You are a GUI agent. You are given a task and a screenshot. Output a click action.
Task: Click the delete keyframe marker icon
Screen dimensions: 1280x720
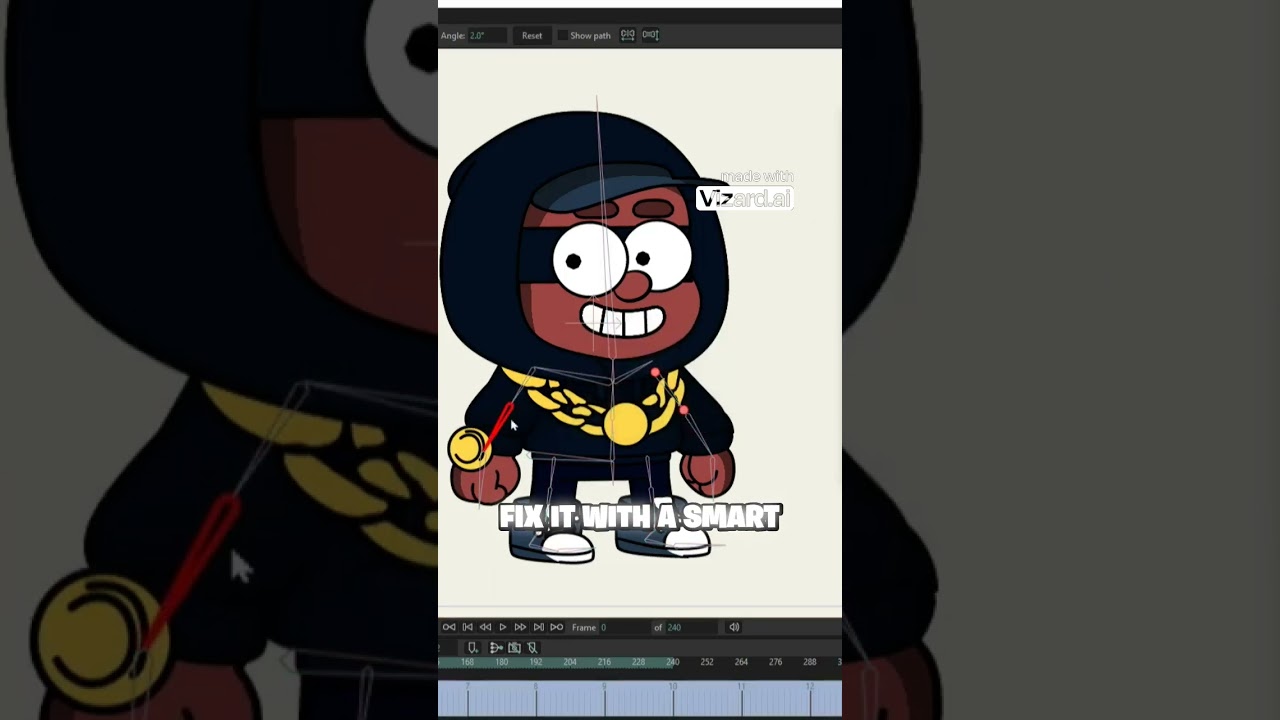pos(532,648)
